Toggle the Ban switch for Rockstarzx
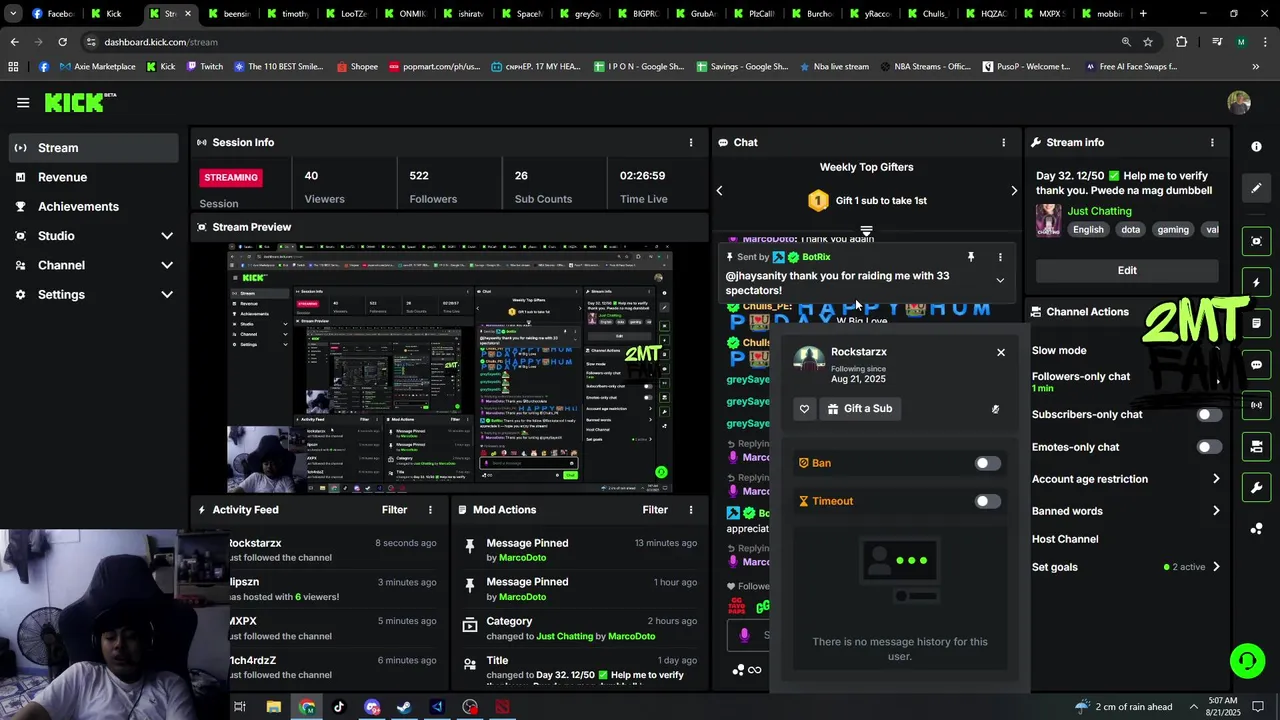The height and width of the screenshot is (720, 1280). tap(987, 463)
